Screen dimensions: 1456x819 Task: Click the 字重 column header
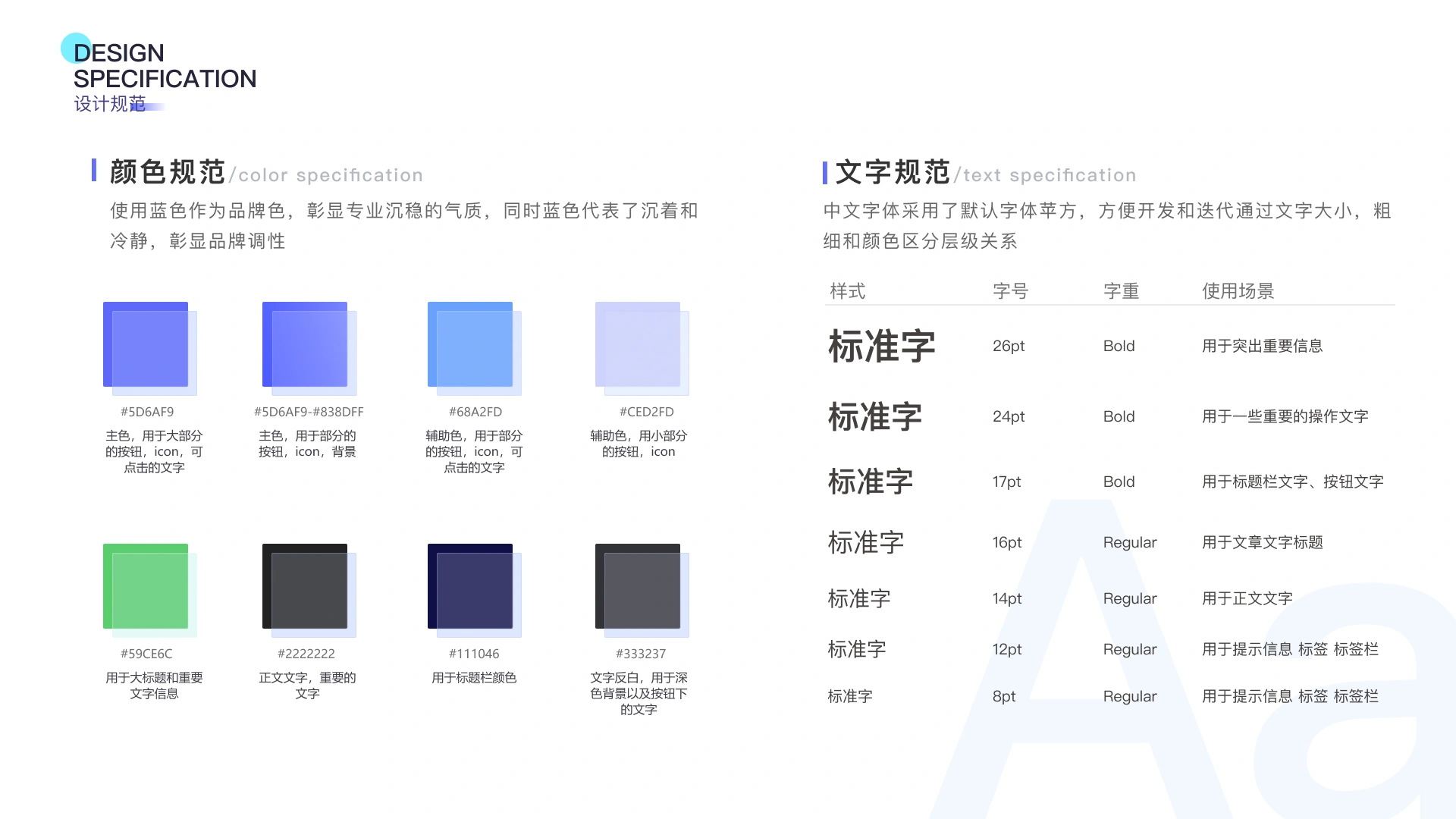coord(1121,291)
